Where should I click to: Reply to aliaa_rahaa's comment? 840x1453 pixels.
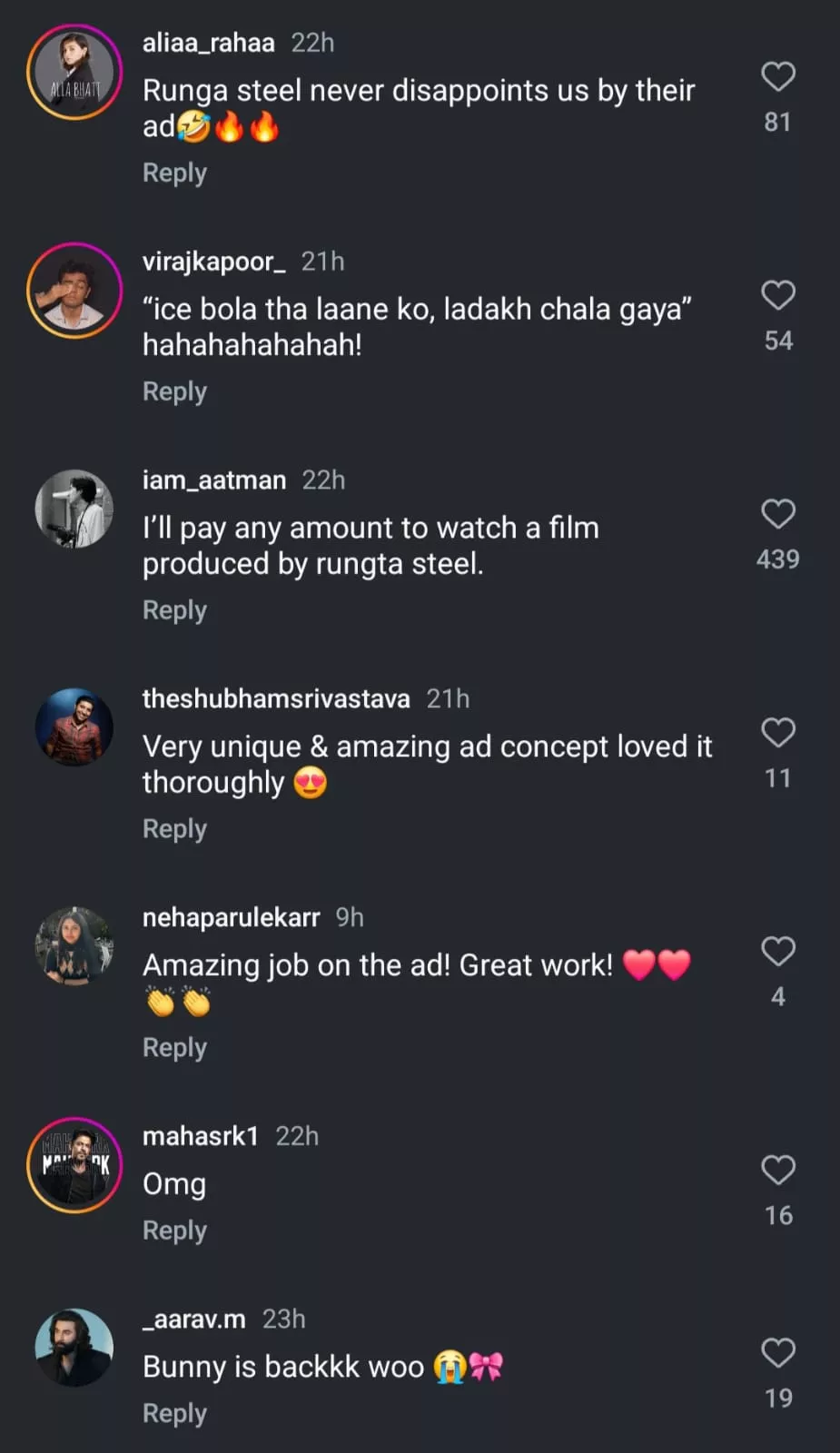tap(174, 173)
